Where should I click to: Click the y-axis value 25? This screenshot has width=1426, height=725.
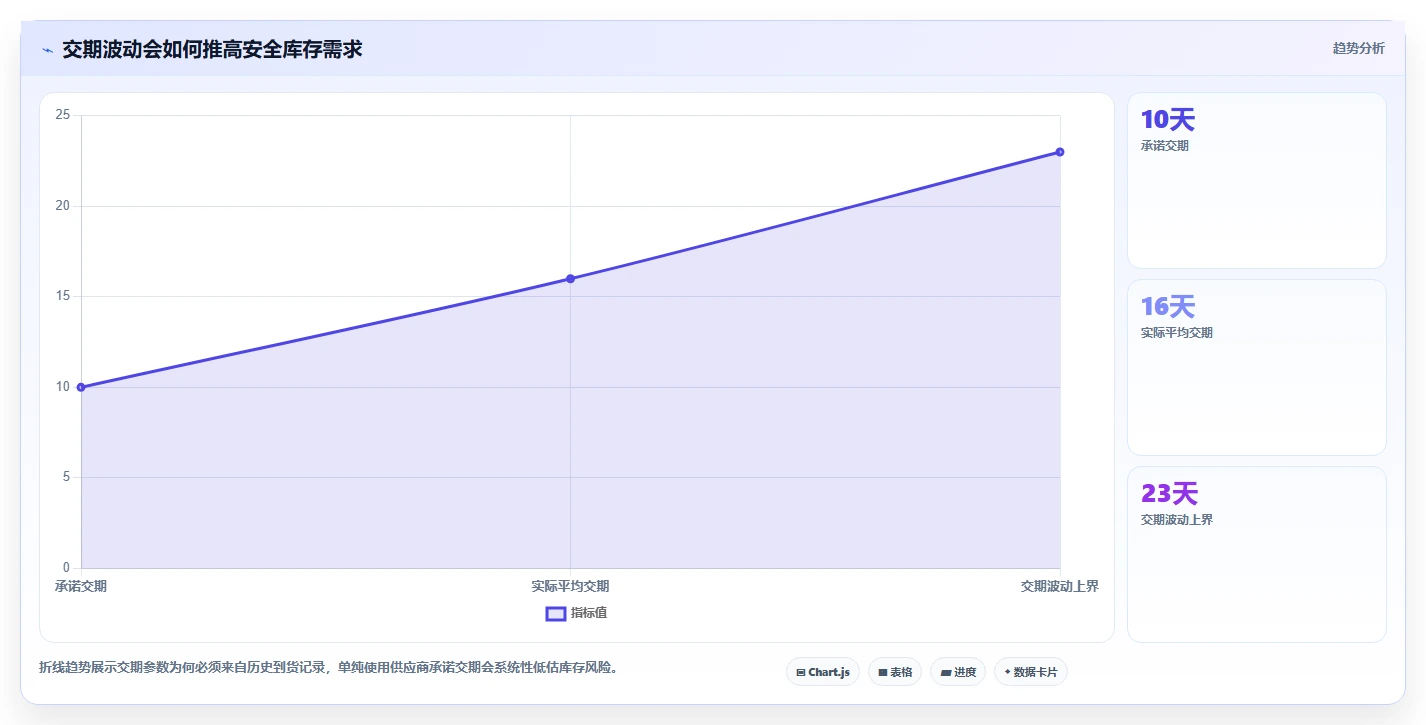point(63,115)
